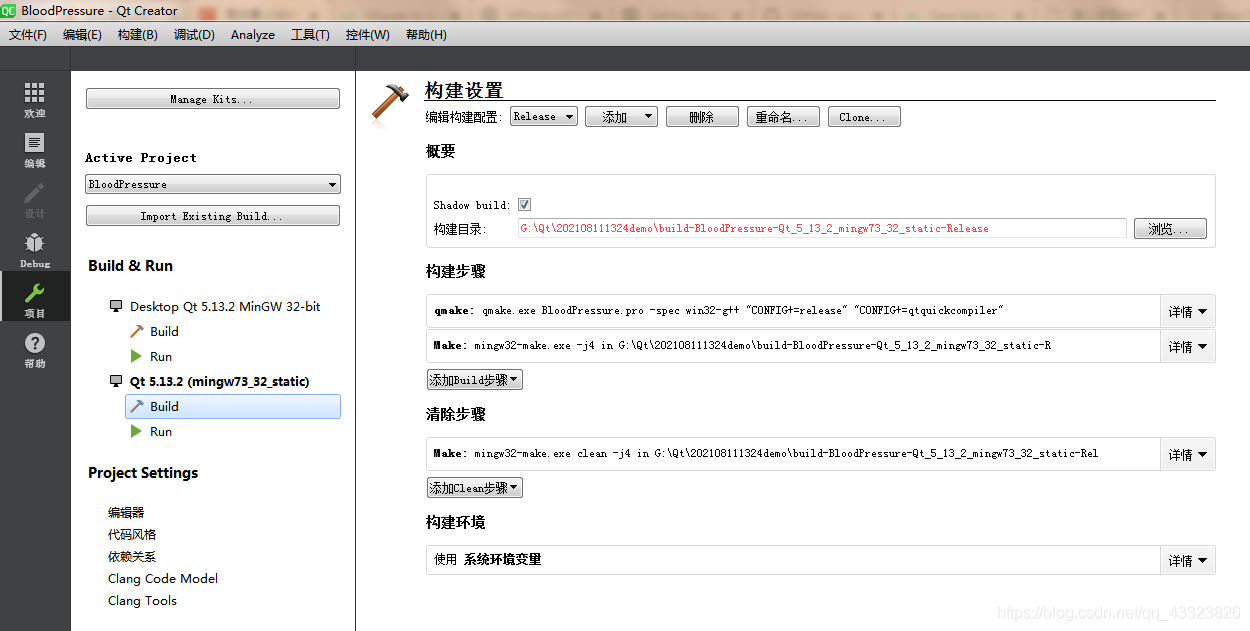
Task: Click the 重命名... (Rename) button
Action: click(x=784, y=117)
